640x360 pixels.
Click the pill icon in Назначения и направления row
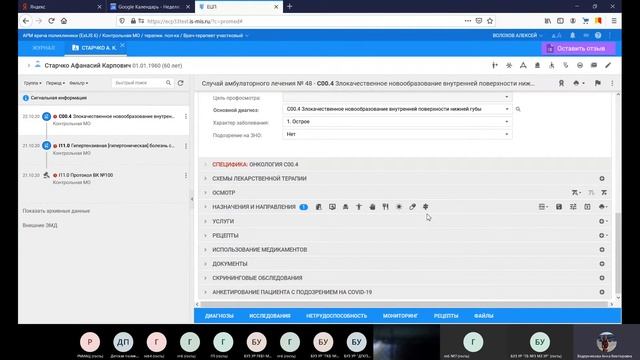pyautogui.click(x=413, y=207)
